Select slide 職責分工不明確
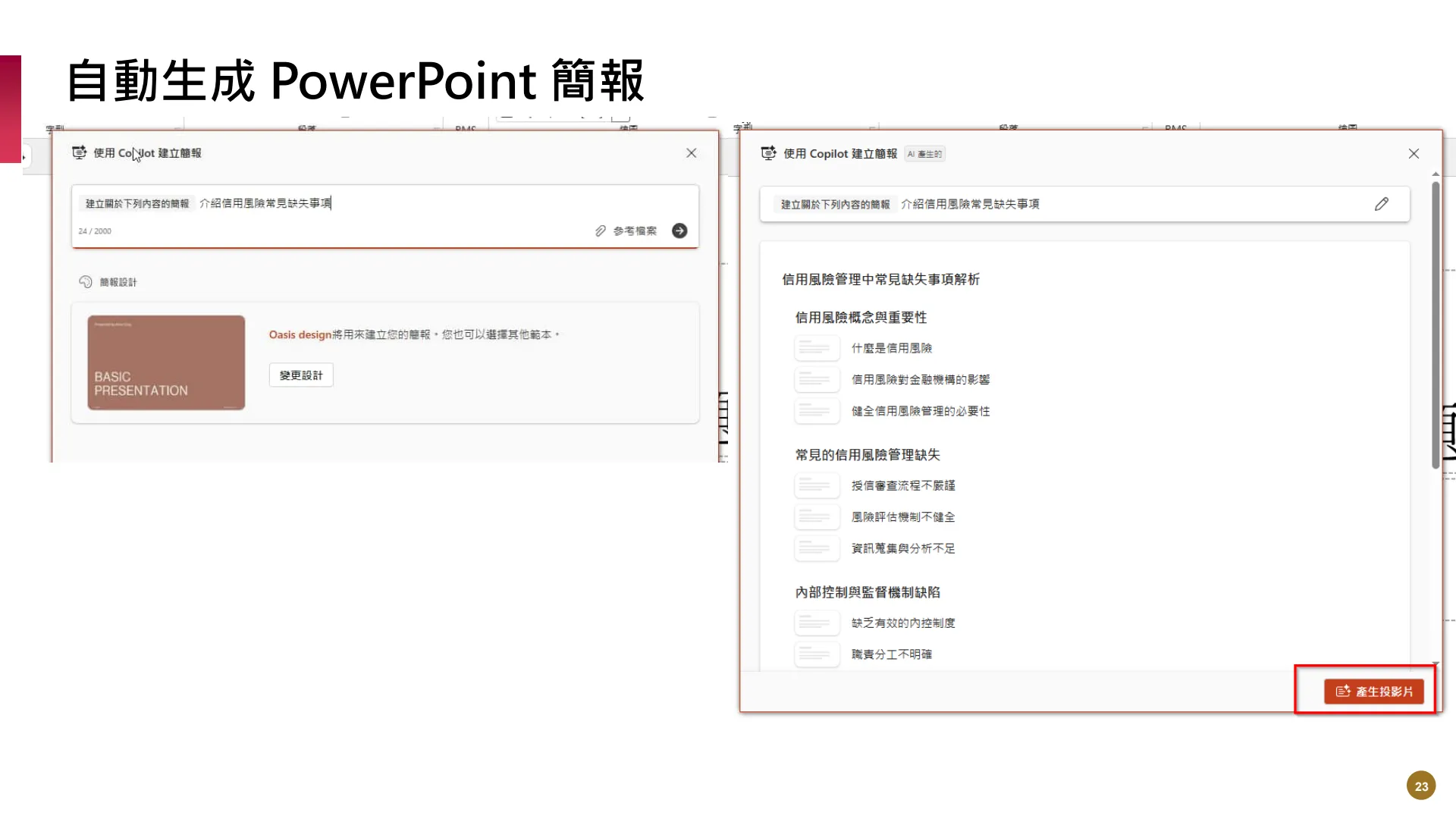This screenshot has height=819, width=1456. tap(892, 654)
